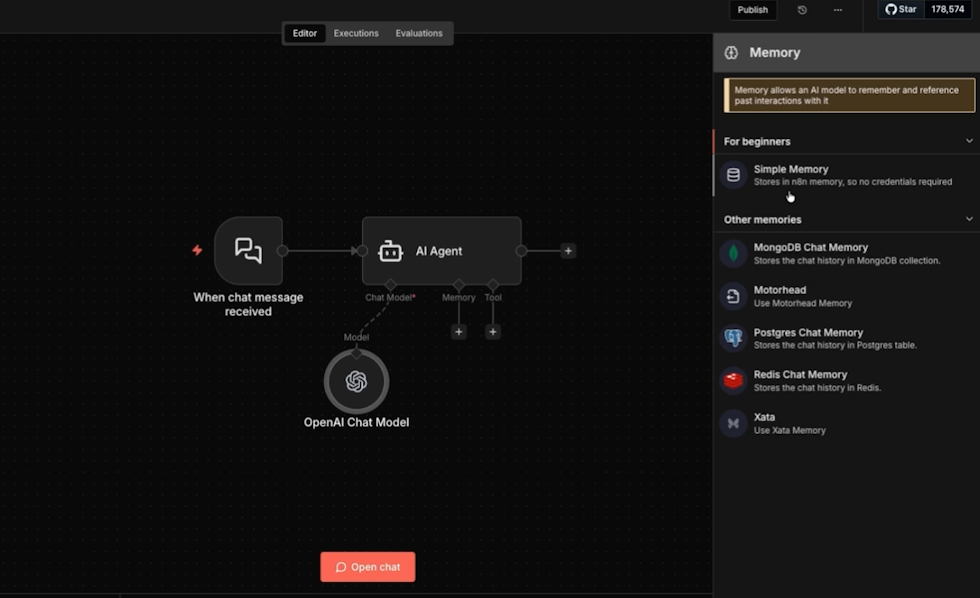
Task: Click 'Use Xata Memory' description
Action: pos(789,431)
